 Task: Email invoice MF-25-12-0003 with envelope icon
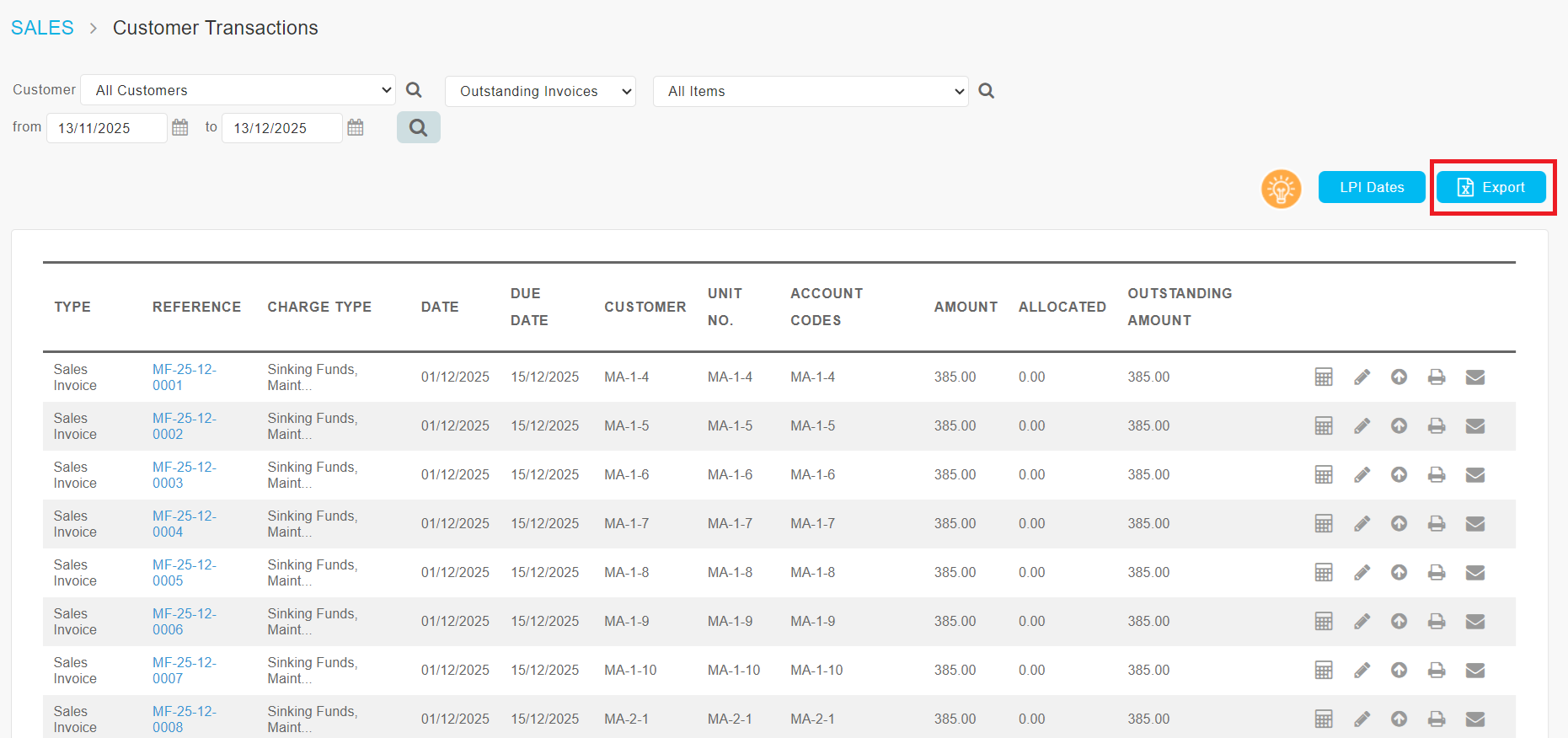1474,475
